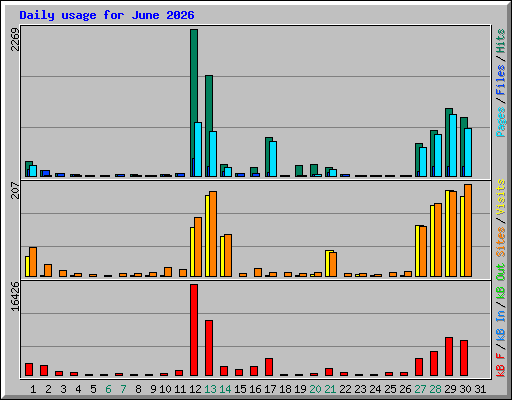
Task: Click the 'Visits' legend label
Action: pos(501,197)
